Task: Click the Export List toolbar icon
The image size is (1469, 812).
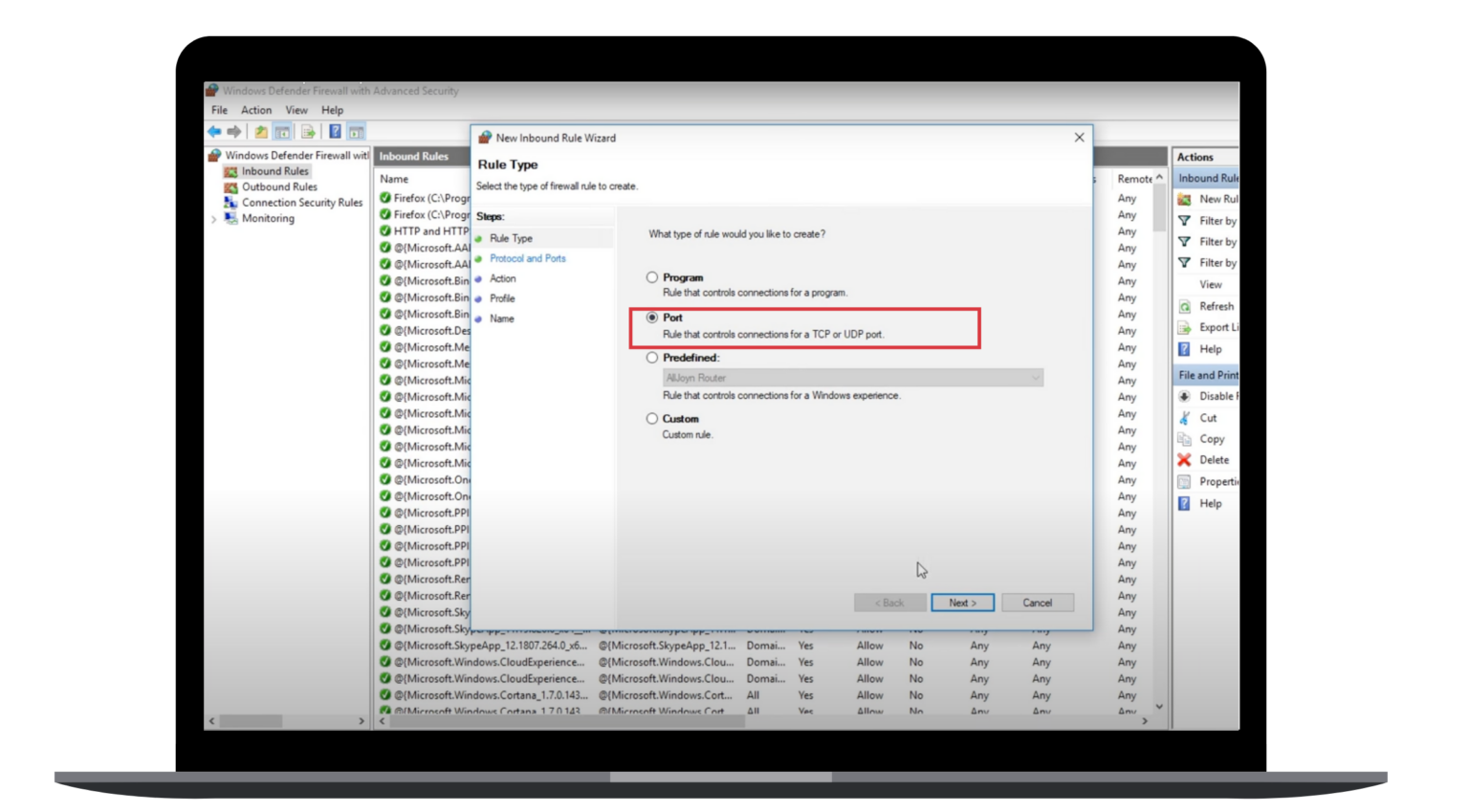Action: 308,132
